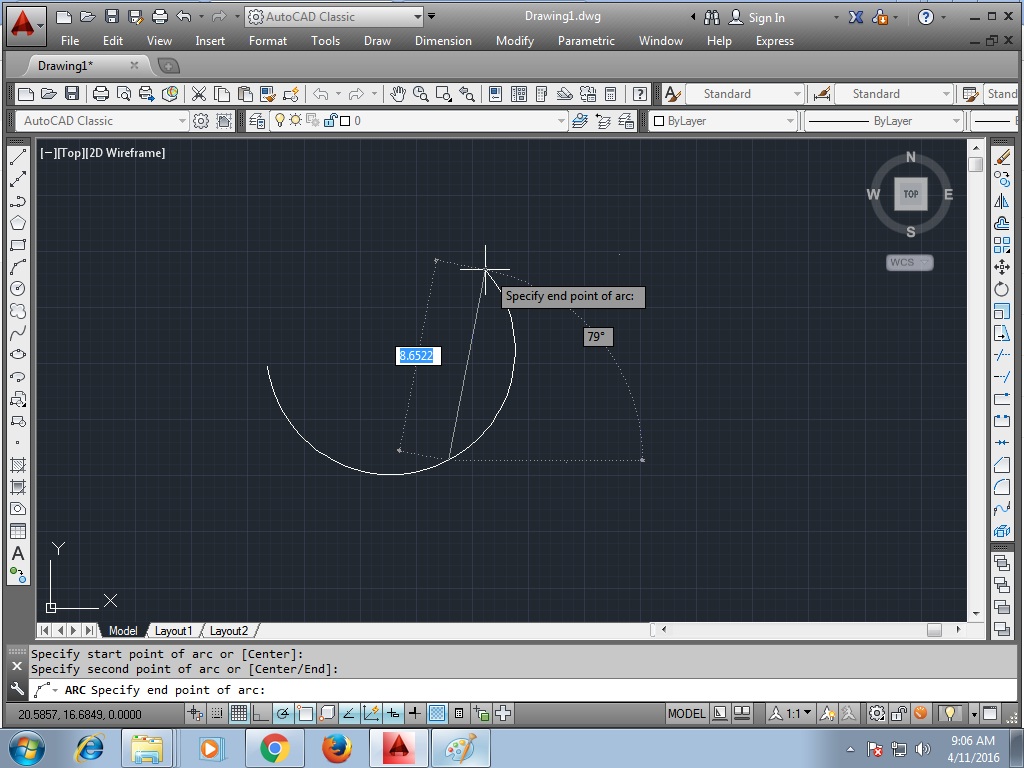Viewport: 1024px width, 768px height.
Task: Open the Dimension menu
Action: pos(443,41)
